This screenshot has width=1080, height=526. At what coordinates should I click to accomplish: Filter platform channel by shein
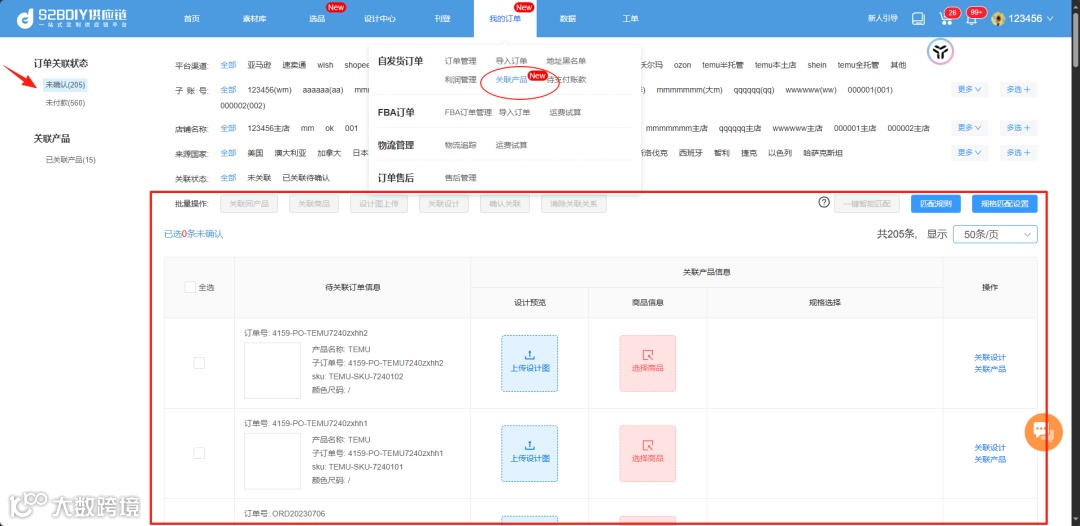pos(817,65)
